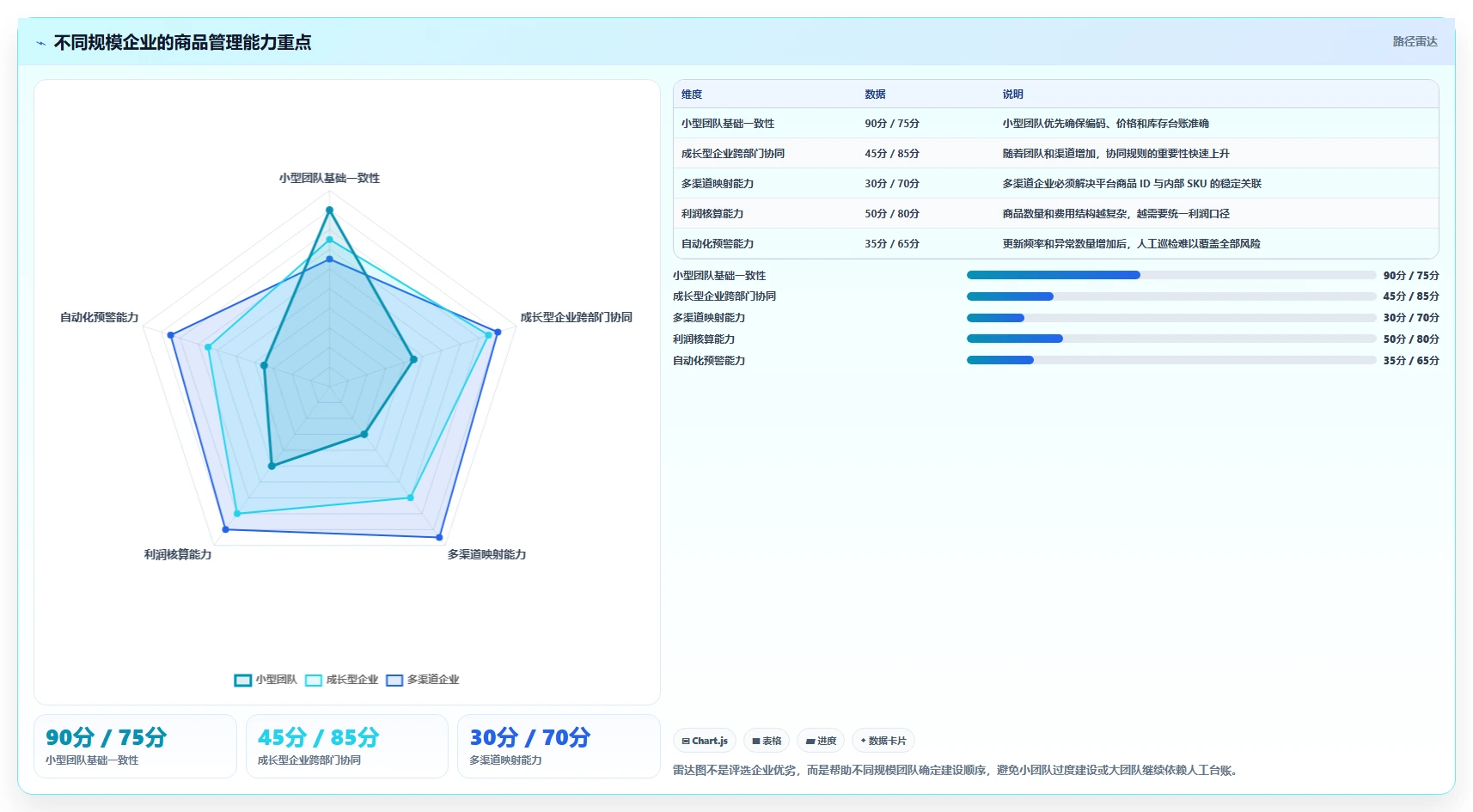The image size is (1473, 812).
Task: Click description 小型团队优先确保编码、价格和库存台账准确
Action: (1105, 124)
